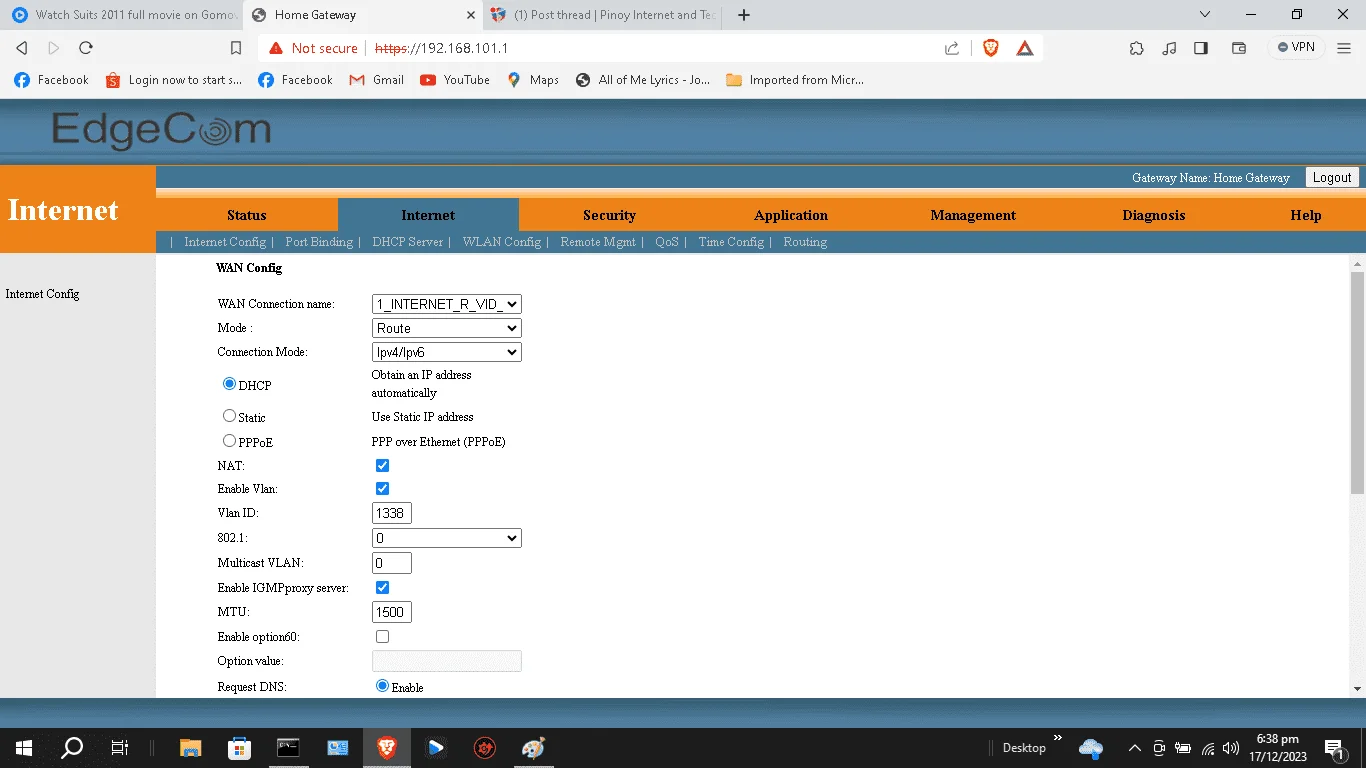Image resolution: width=1366 pixels, height=768 pixels.
Task: Open the Management tab
Action: (x=973, y=215)
